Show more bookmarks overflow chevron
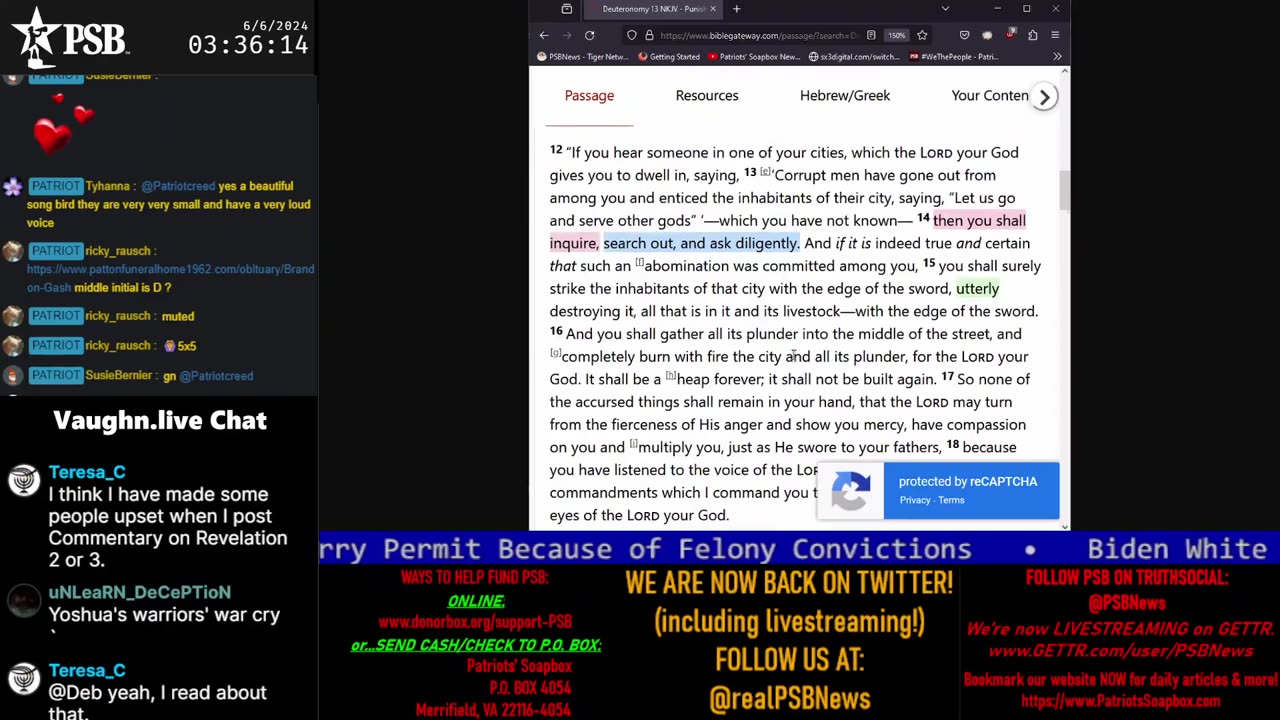Screen dimensions: 1280x720 (x=1057, y=57)
